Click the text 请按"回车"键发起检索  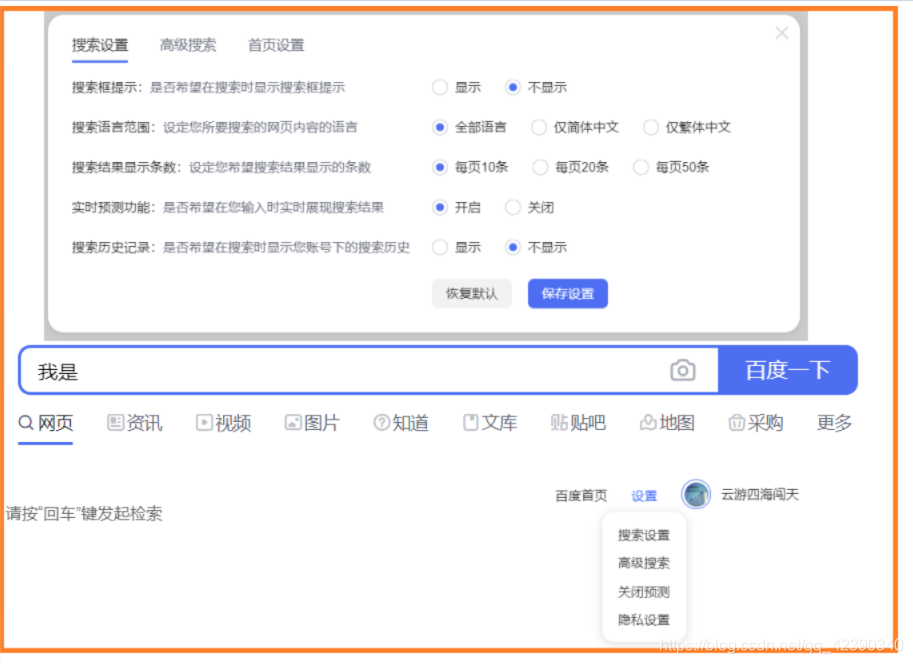coord(84,514)
